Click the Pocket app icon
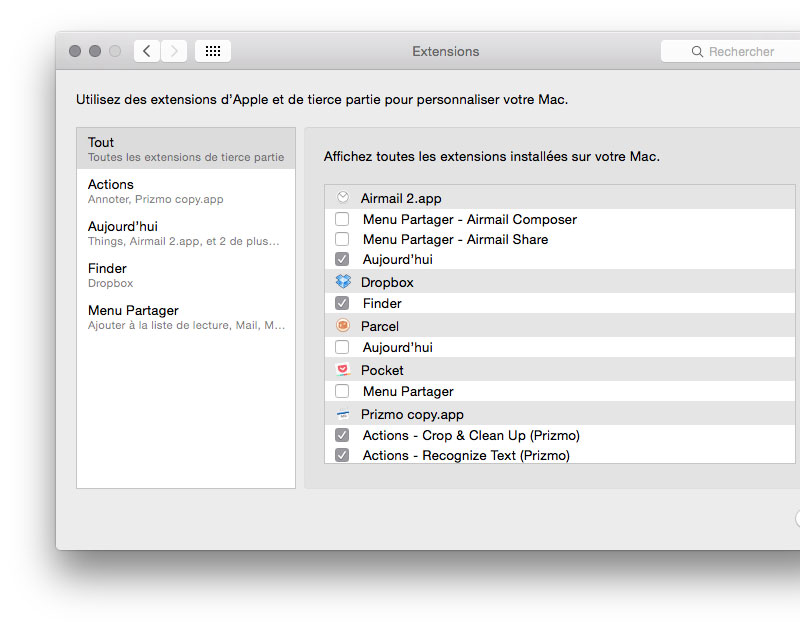 [343, 369]
